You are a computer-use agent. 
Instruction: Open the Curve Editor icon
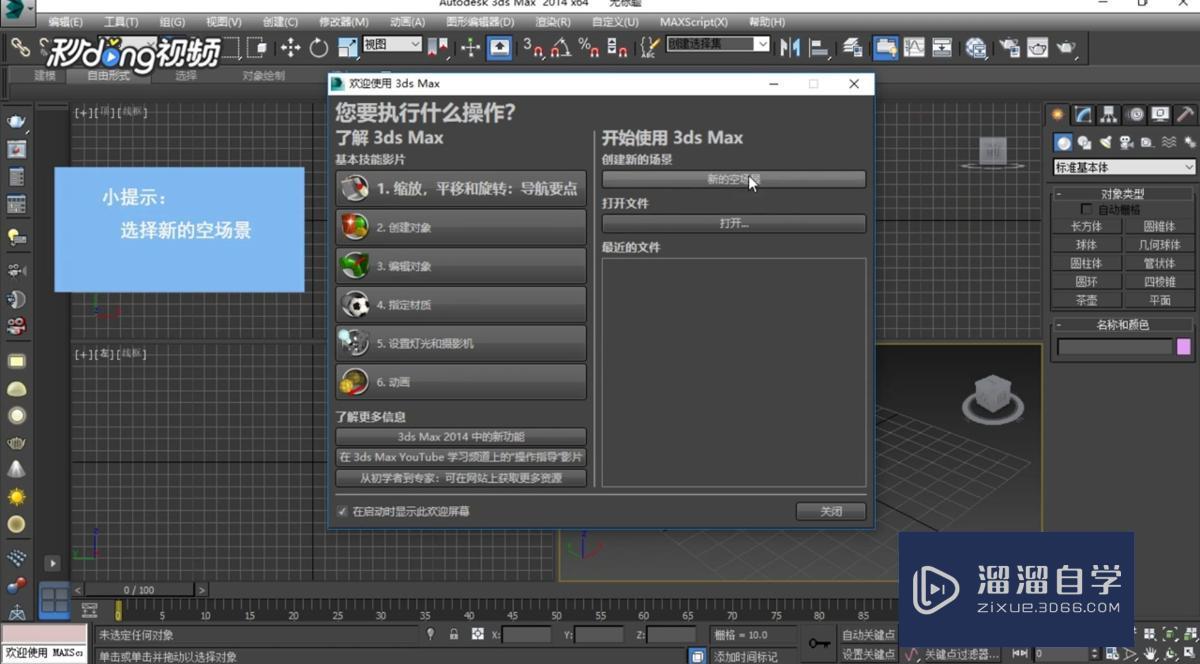914,47
